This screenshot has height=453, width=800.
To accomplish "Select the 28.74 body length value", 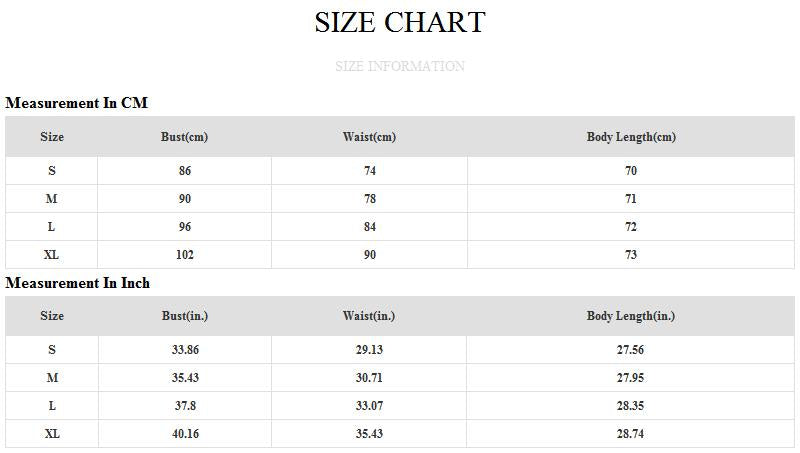I will coord(631,434).
